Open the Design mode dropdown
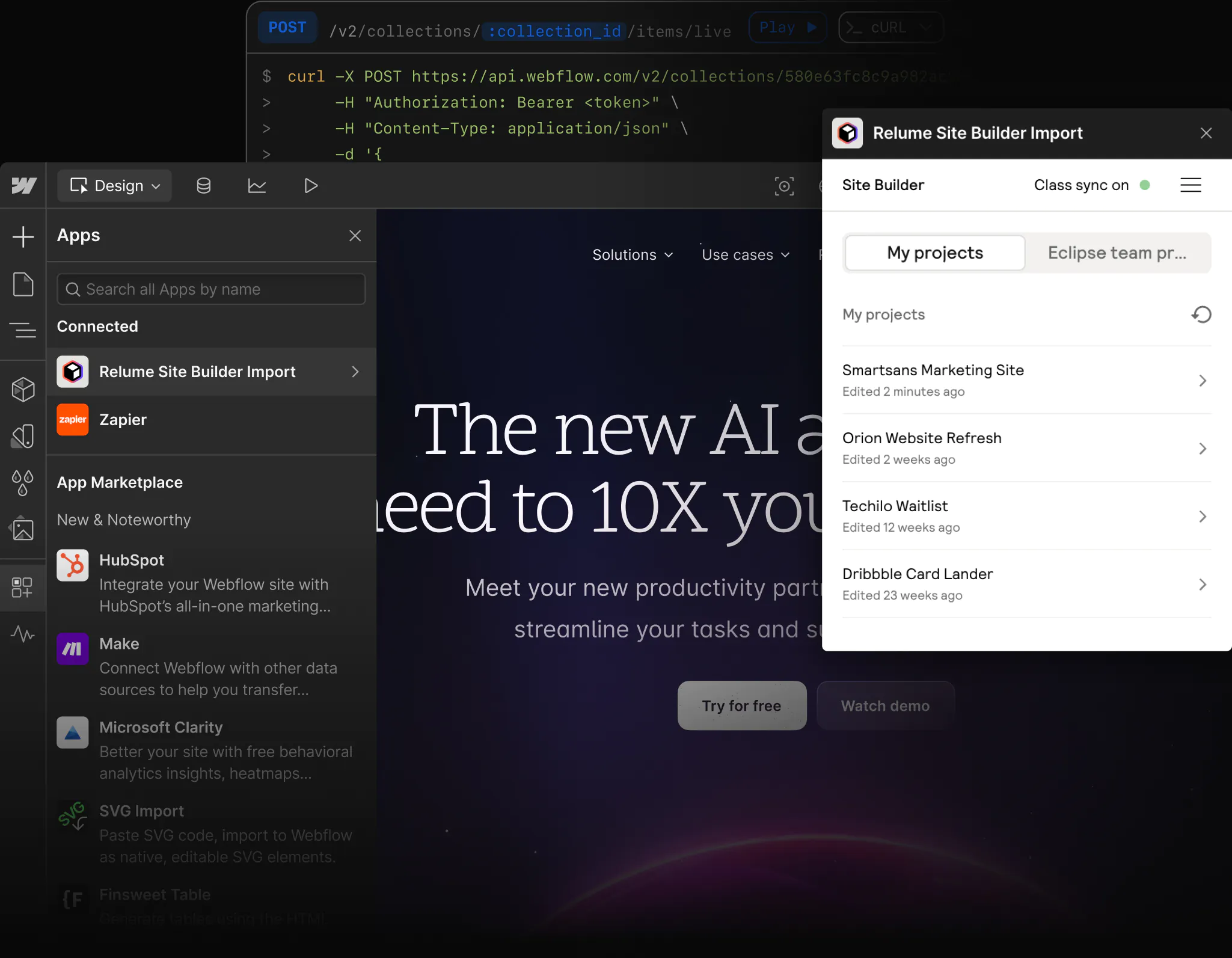 pyautogui.click(x=115, y=186)
